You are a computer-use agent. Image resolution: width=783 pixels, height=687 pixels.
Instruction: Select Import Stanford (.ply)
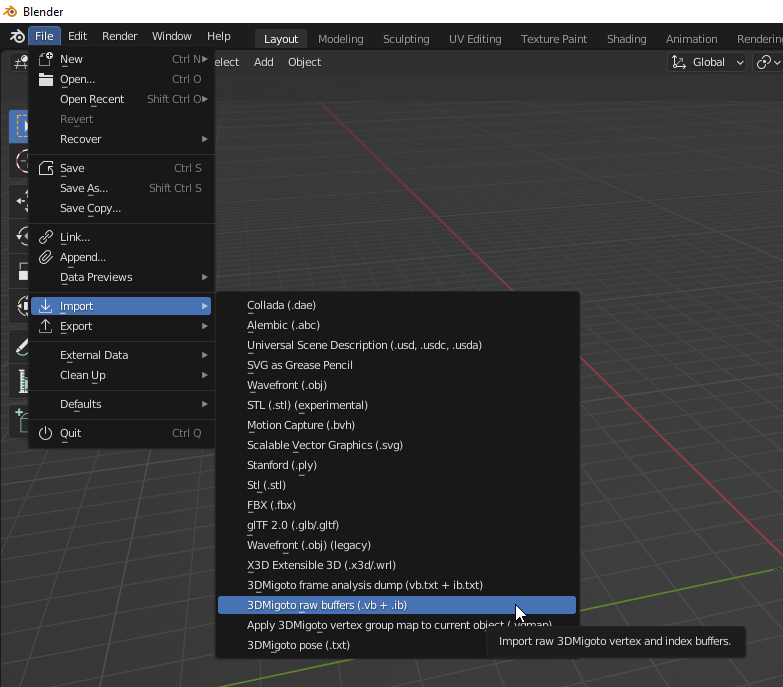coord(397,465)
